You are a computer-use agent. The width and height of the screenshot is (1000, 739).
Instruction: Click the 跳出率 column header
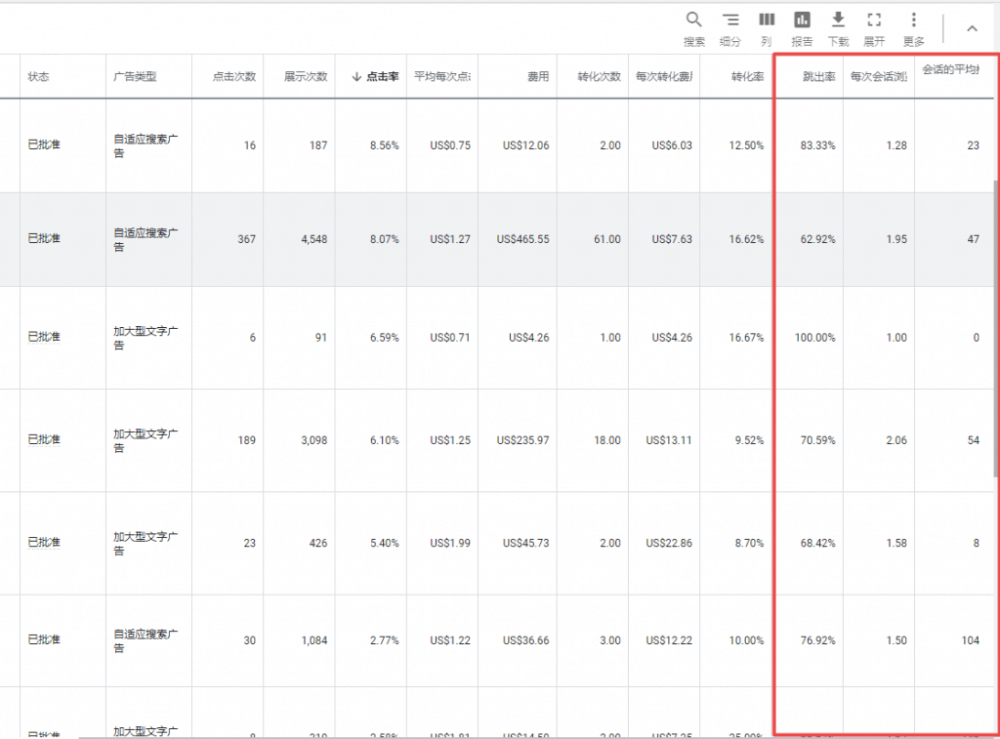(x=819, y=77)
